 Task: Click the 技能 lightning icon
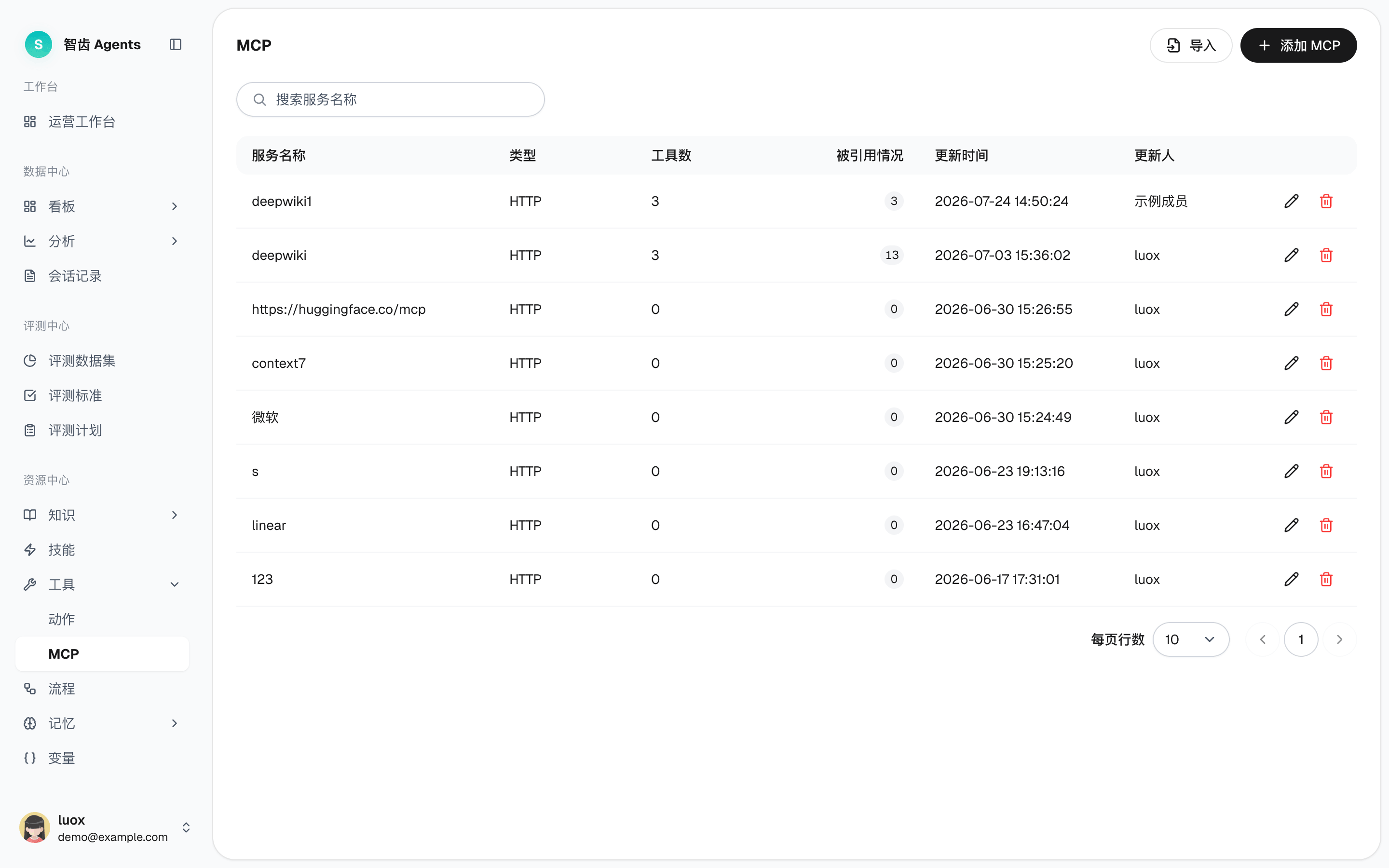[30, 549]
